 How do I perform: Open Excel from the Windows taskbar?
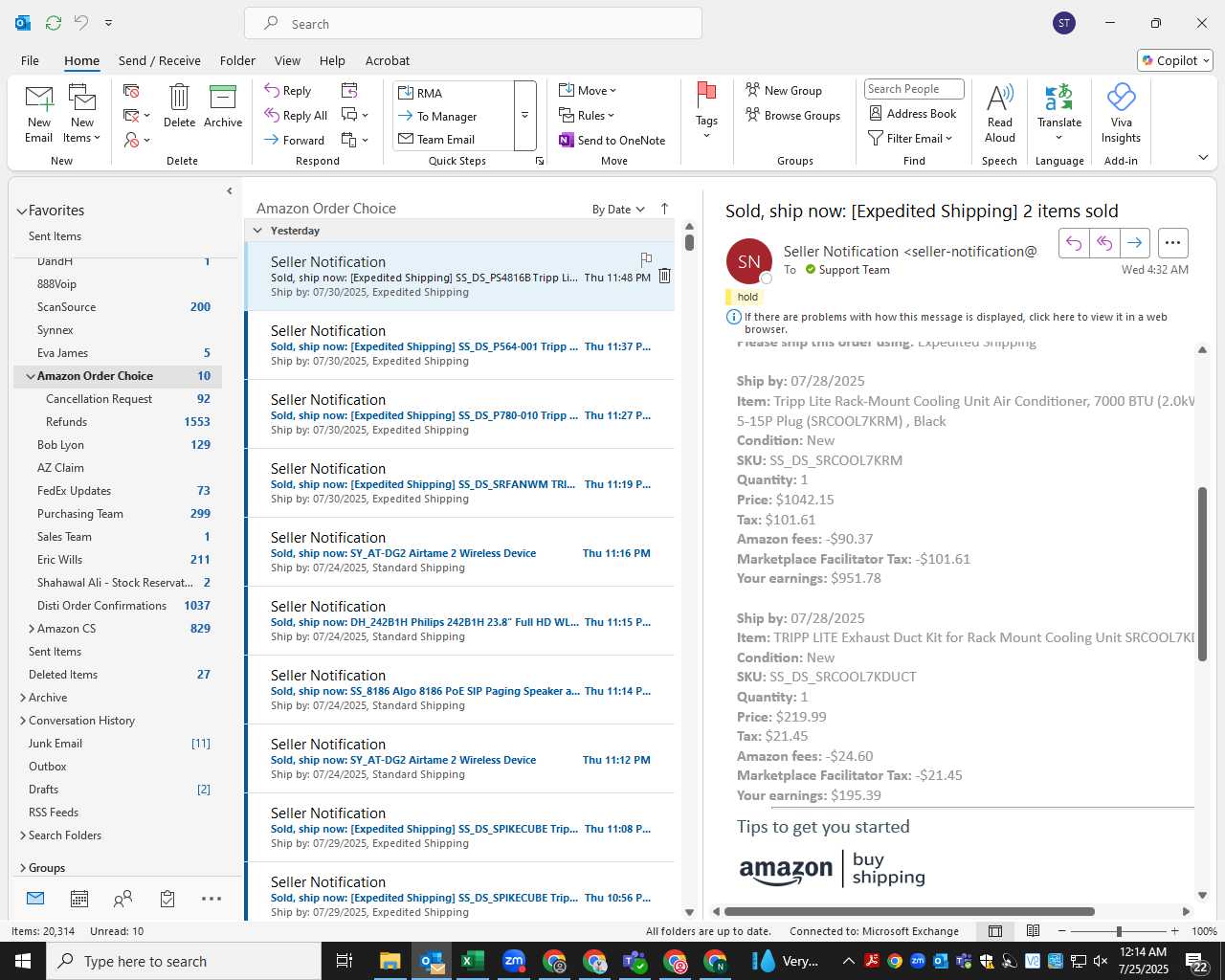(472, 961)
